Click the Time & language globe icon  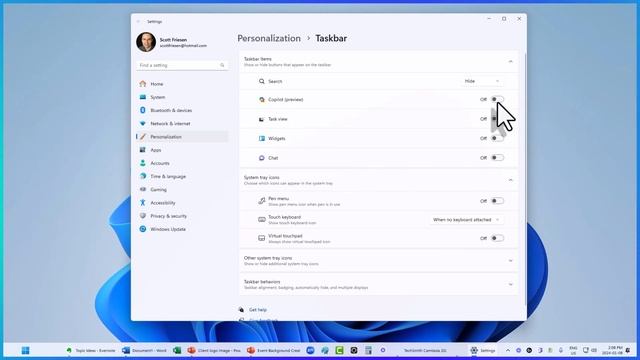(x=143, y=176)
